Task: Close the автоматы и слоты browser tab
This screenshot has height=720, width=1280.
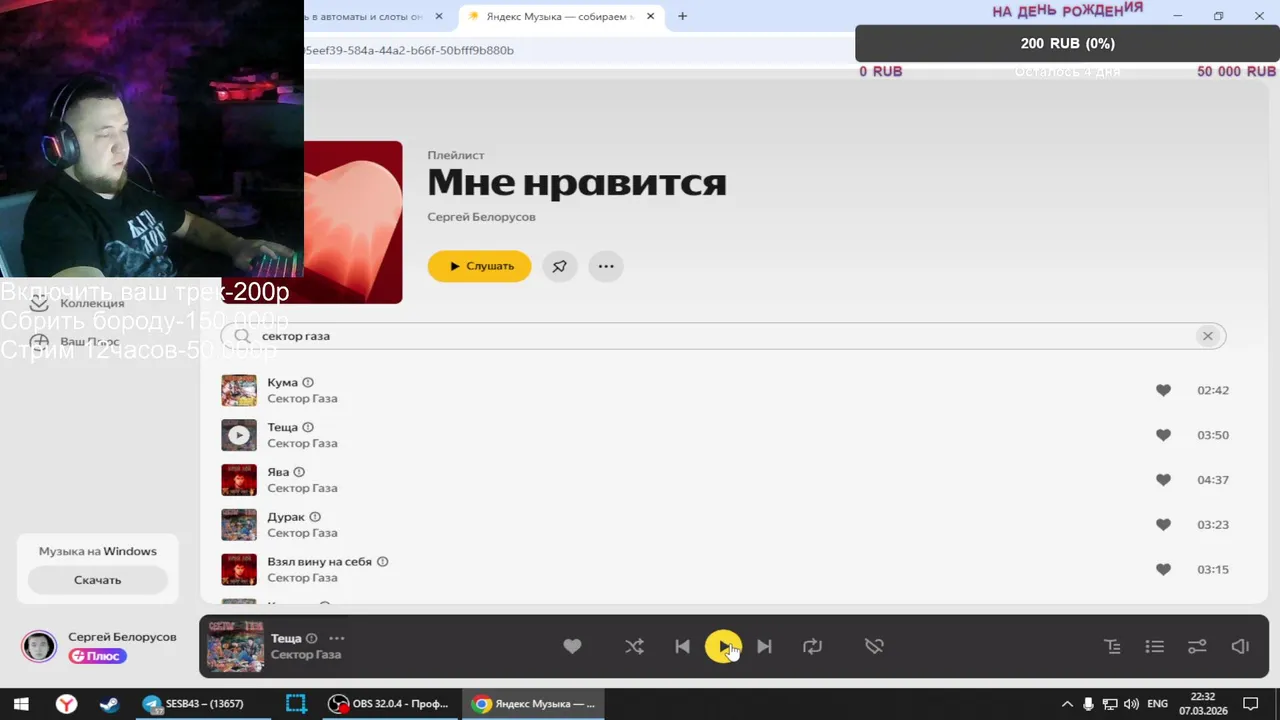Action: [439, 16]
